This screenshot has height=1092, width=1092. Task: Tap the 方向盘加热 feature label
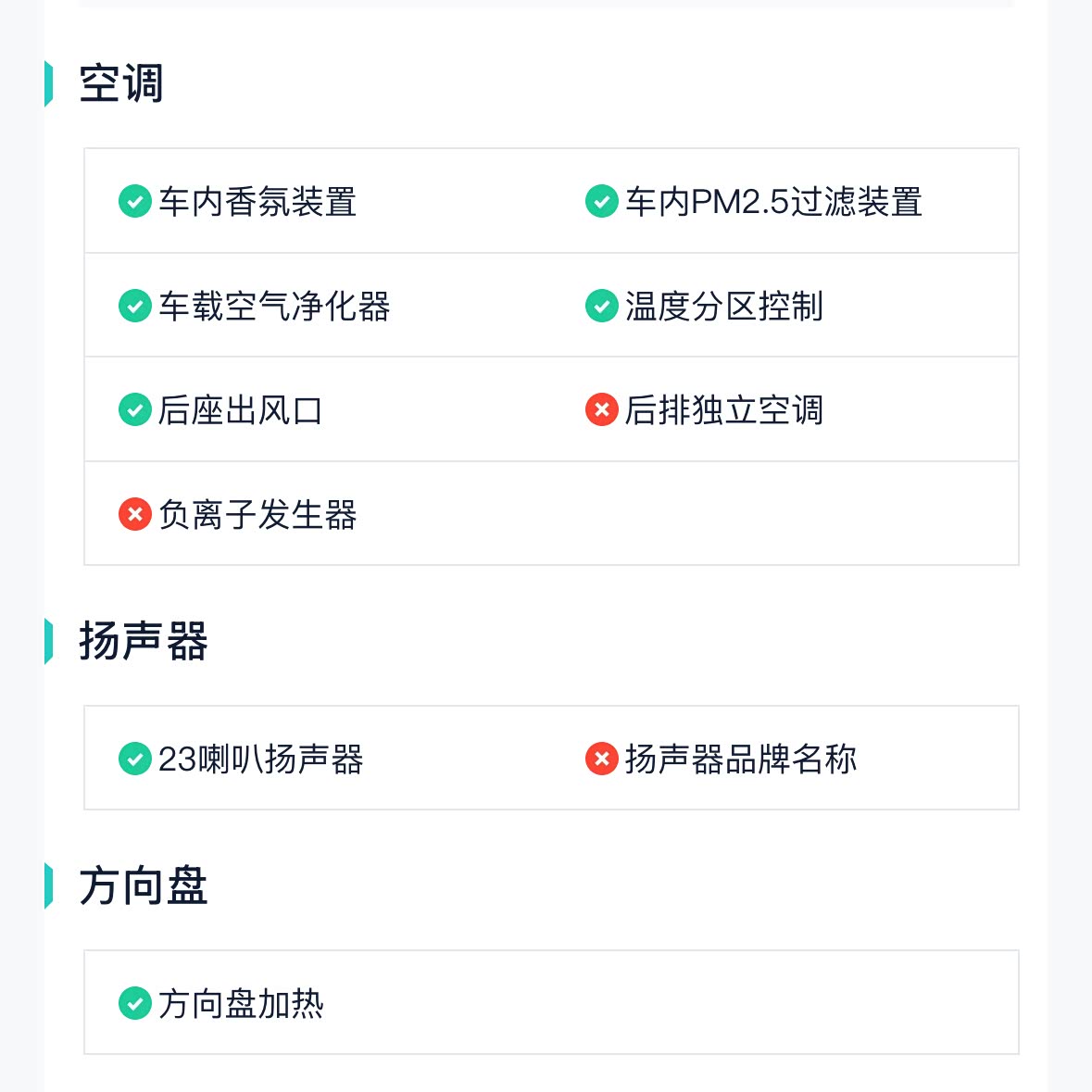(241, 1004)
